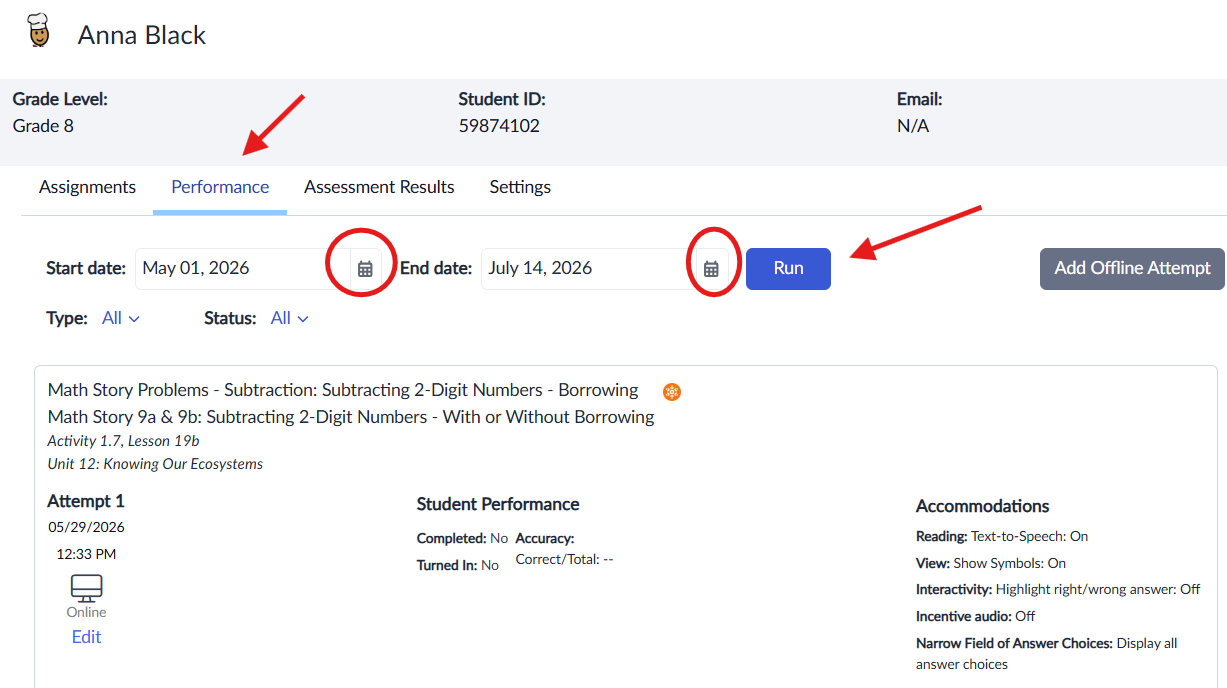Screen dimensions: 1227x688
Task: Click the Student ID number 59874102
Action: click(x=499, y=126)
